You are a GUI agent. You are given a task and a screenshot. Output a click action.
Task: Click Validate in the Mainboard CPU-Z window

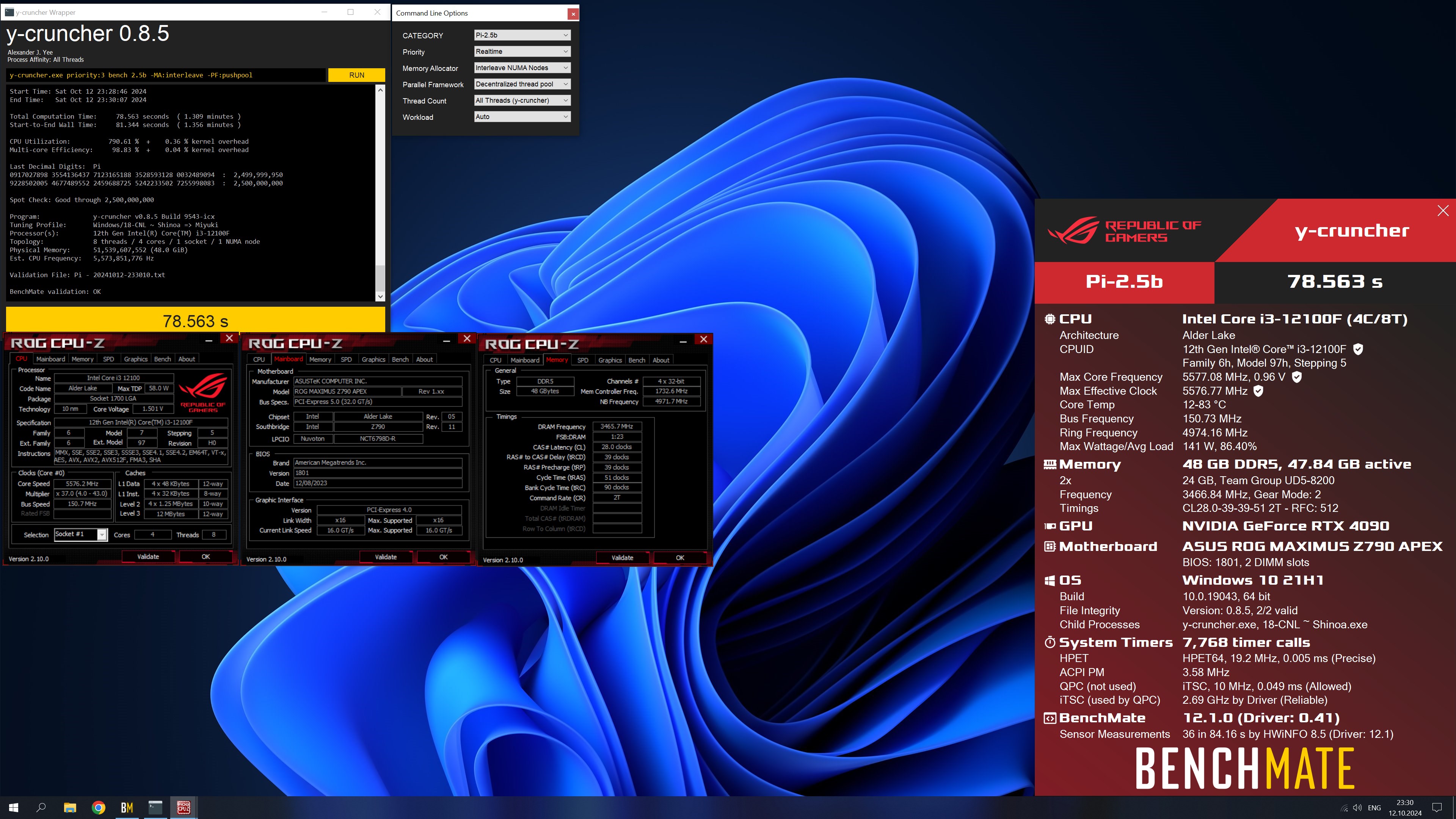click(x=386, y=557)
